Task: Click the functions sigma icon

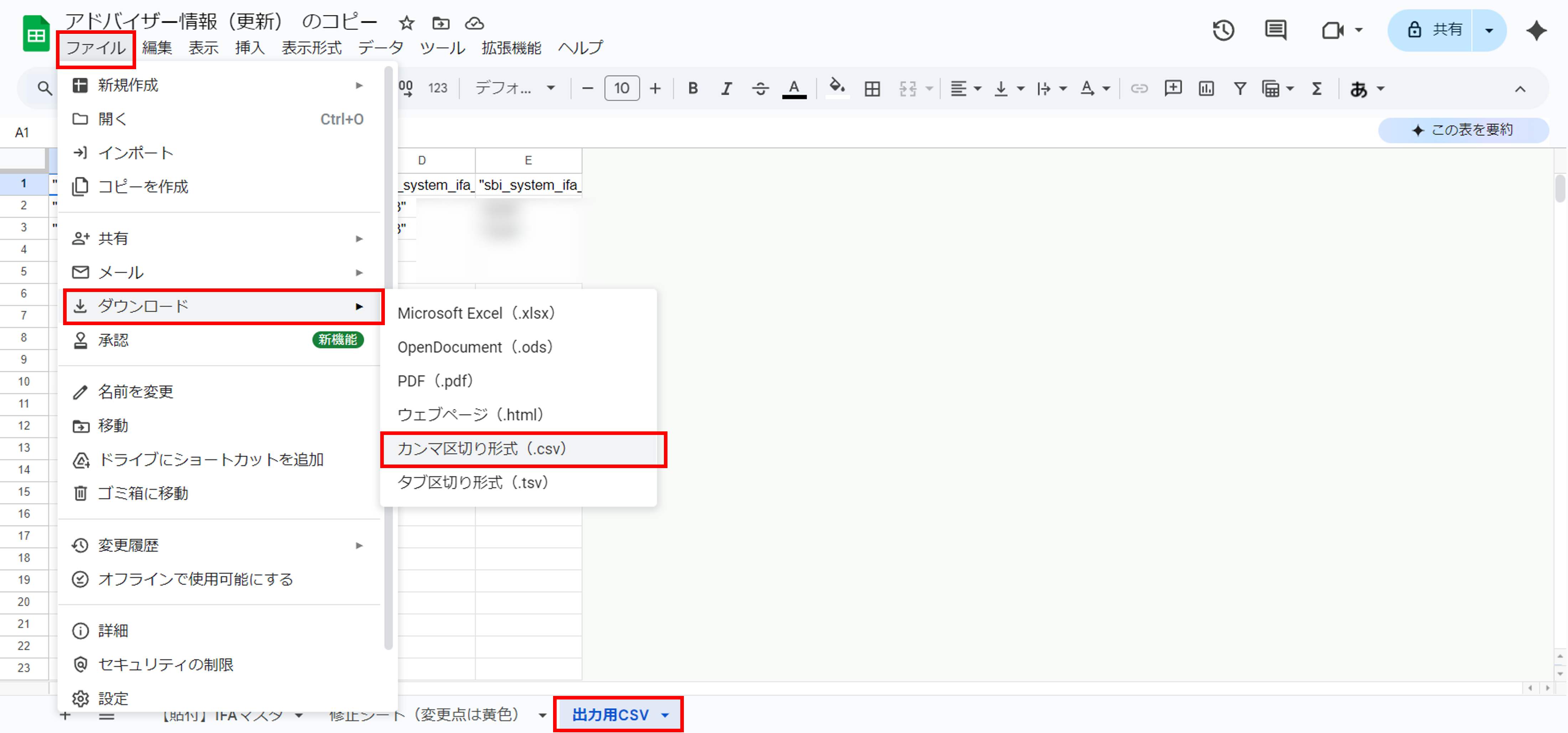Action: [x=1317, y=89]
